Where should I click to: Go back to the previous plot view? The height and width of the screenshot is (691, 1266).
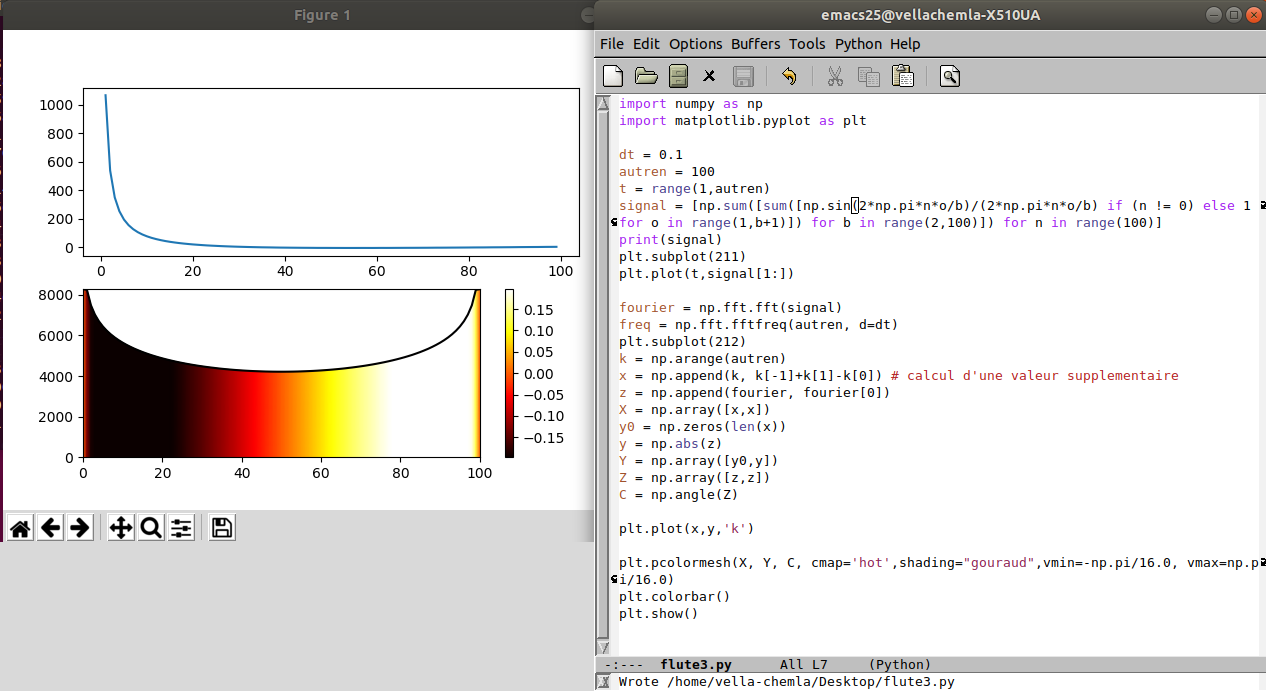pyautogui.click(x=50, y=528)
